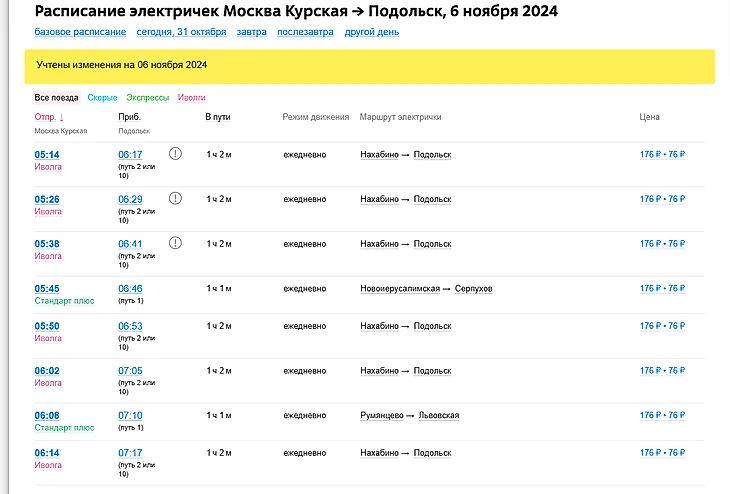Click the Маршрут электрички column header
730x494 pixels.
(x=400, y=117)
